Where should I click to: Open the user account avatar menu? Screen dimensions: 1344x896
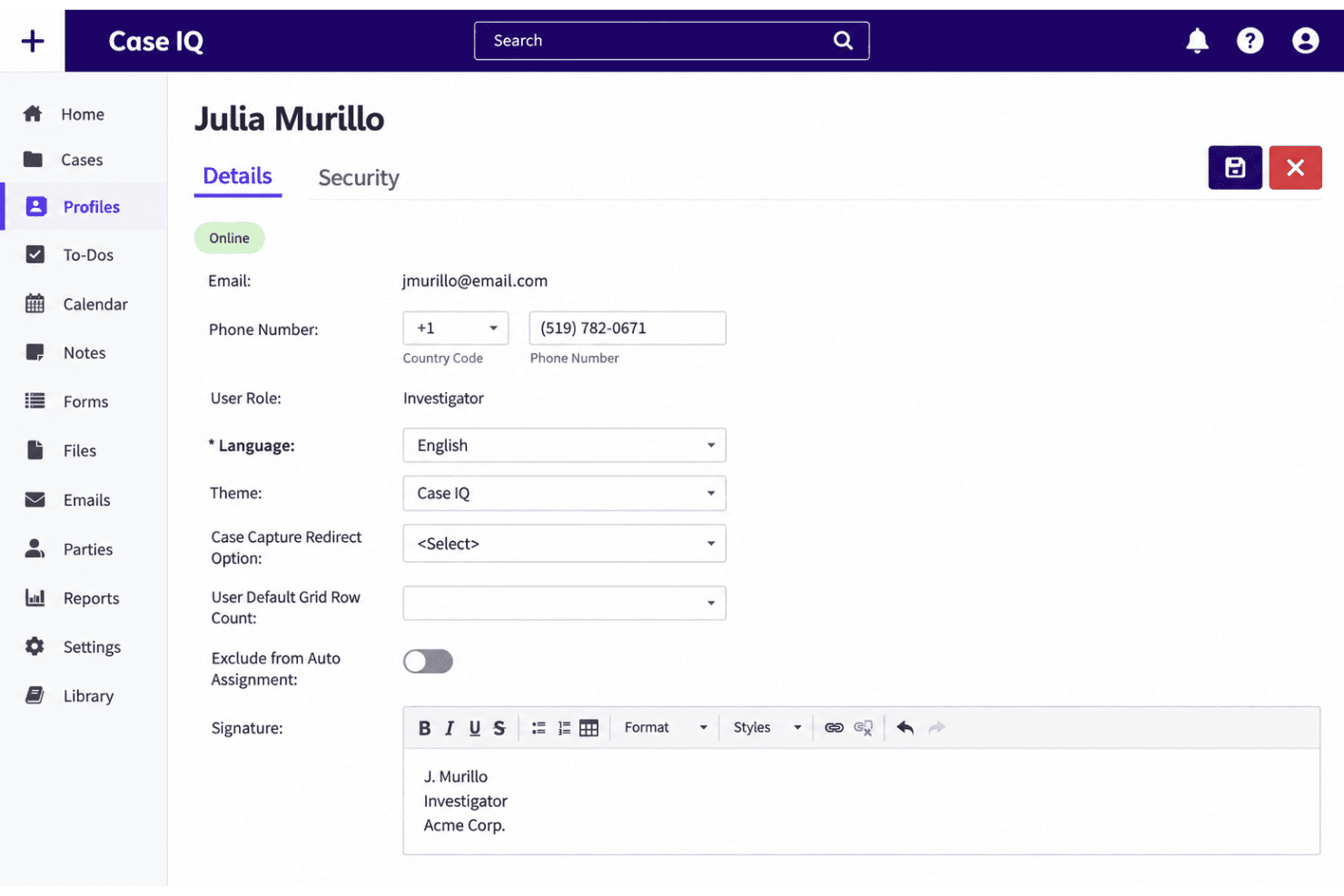click(1306, 41)
